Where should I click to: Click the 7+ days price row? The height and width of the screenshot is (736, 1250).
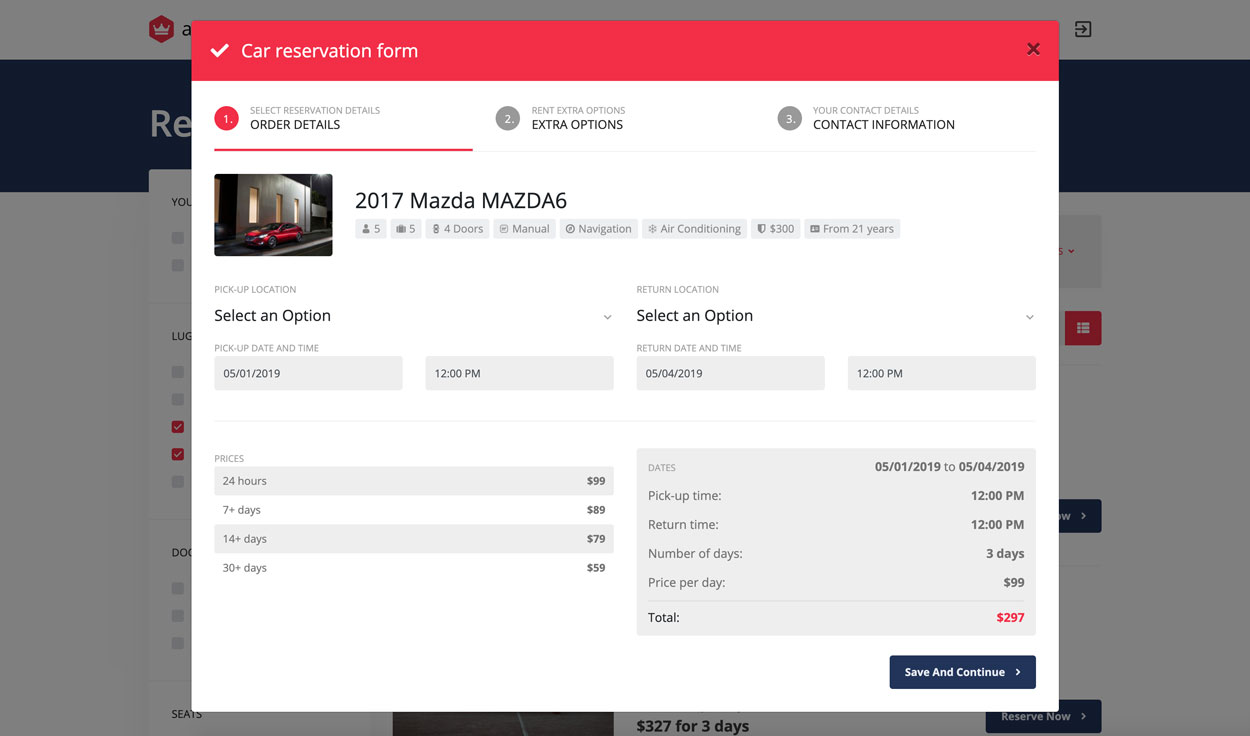(414, 510)
